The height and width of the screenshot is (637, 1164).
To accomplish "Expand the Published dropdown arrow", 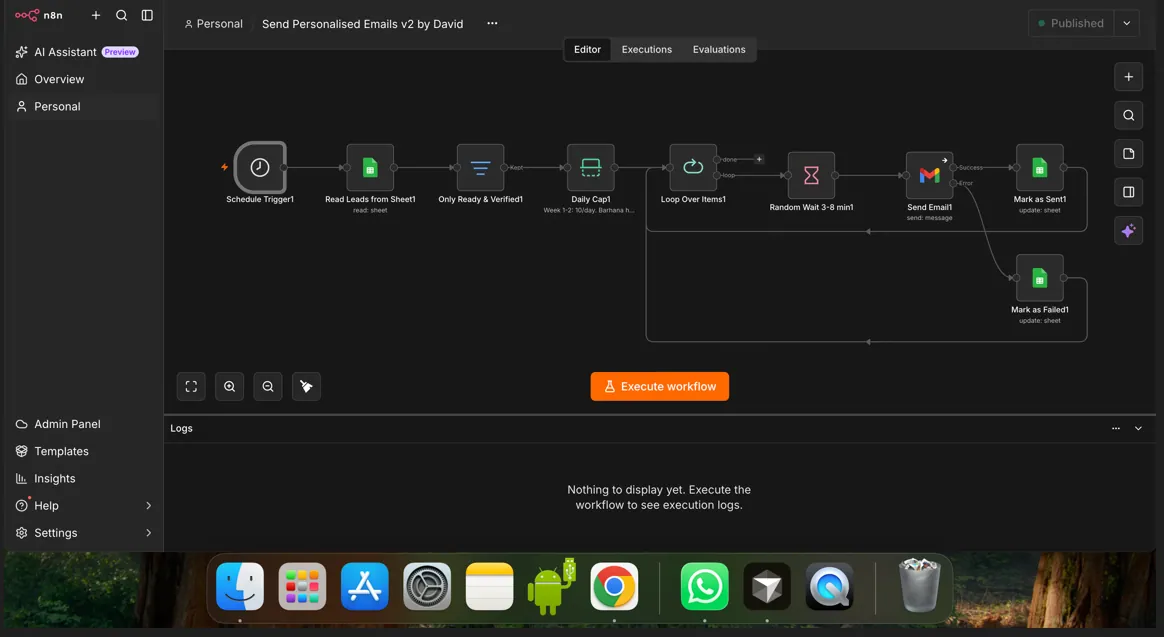I will (1127, 23).
